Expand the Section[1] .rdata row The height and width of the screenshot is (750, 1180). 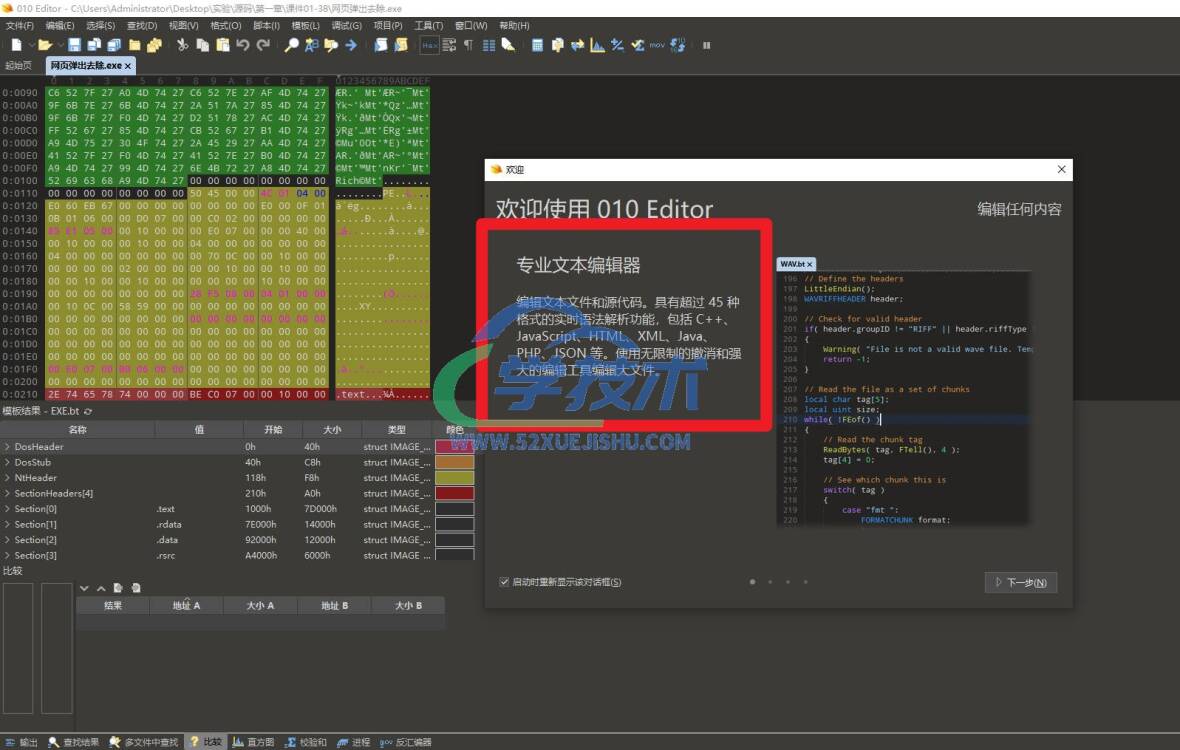coord(8,524)
